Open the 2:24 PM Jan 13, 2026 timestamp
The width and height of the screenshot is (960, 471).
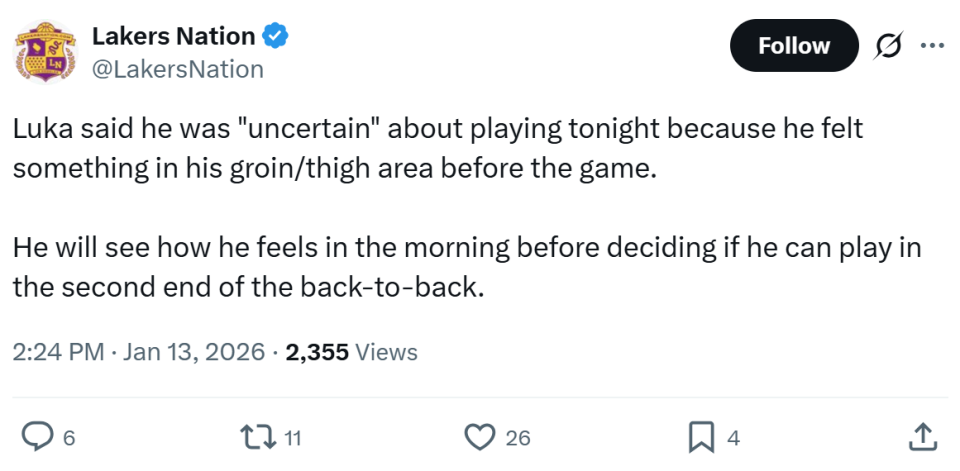coord(139,352)
